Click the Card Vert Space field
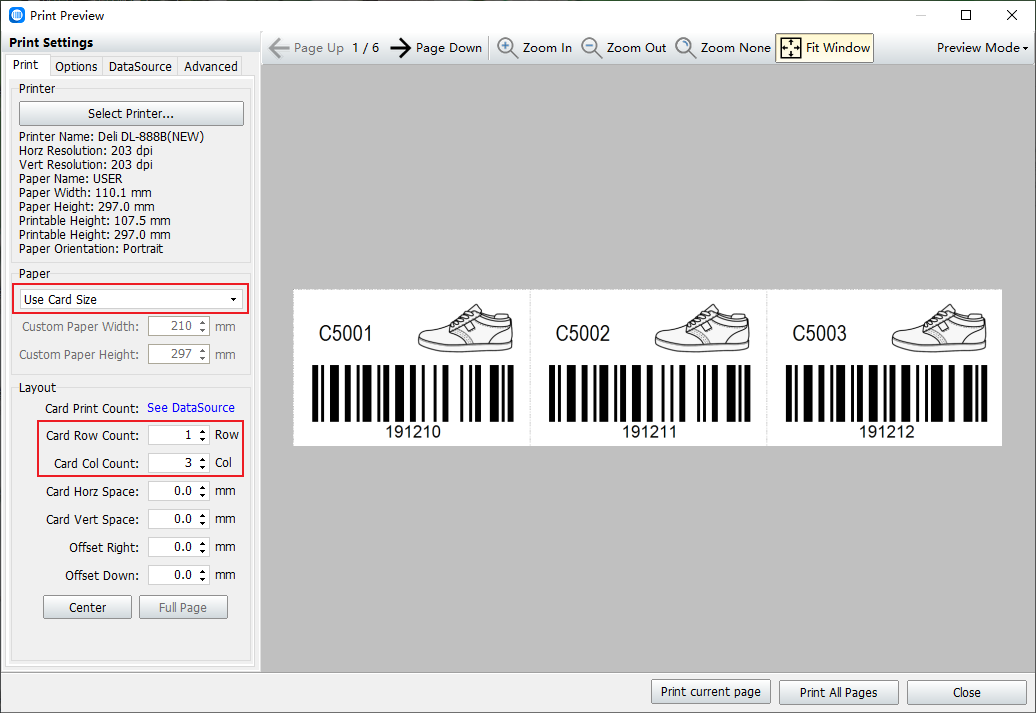This screenshot has height=713, width=1036. coord(173,519)
